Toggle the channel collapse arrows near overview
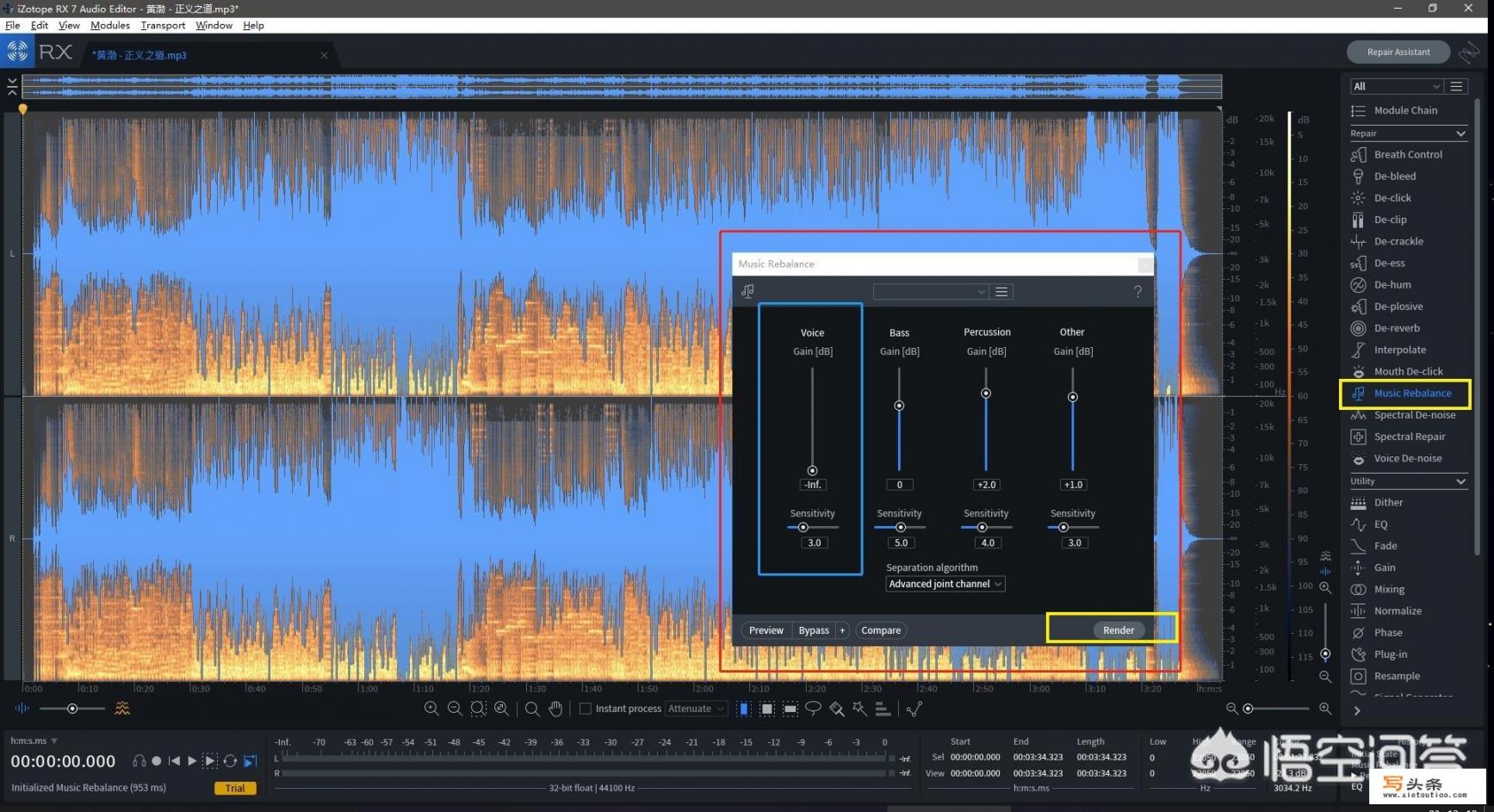This screenshot has width=1494, height=812. coord(12,86)
